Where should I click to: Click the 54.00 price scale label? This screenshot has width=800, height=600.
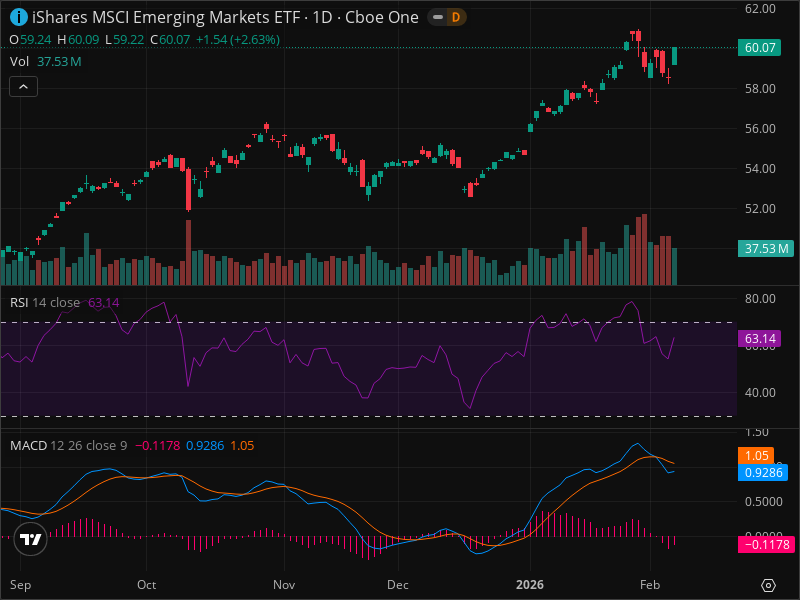(760, 168)
